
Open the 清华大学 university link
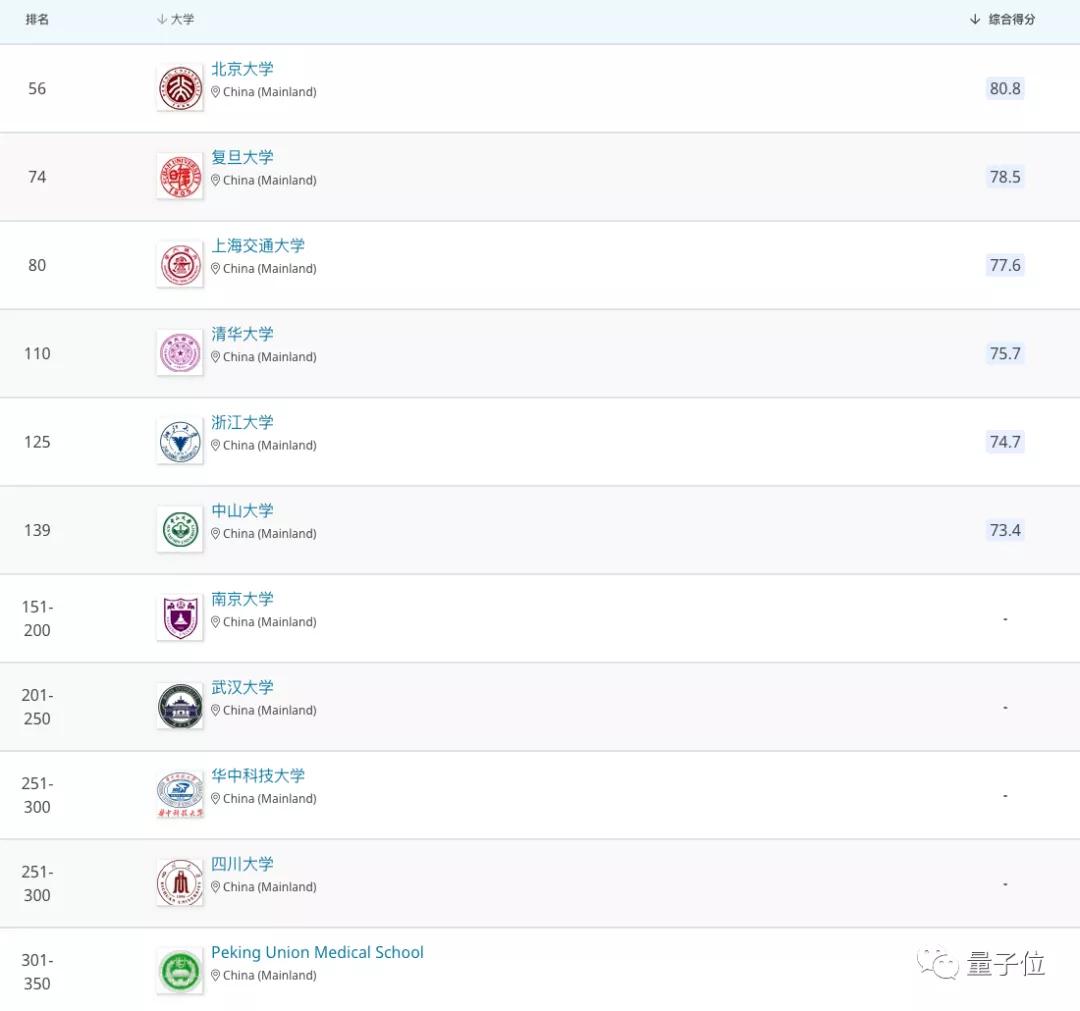click(242, 333)
